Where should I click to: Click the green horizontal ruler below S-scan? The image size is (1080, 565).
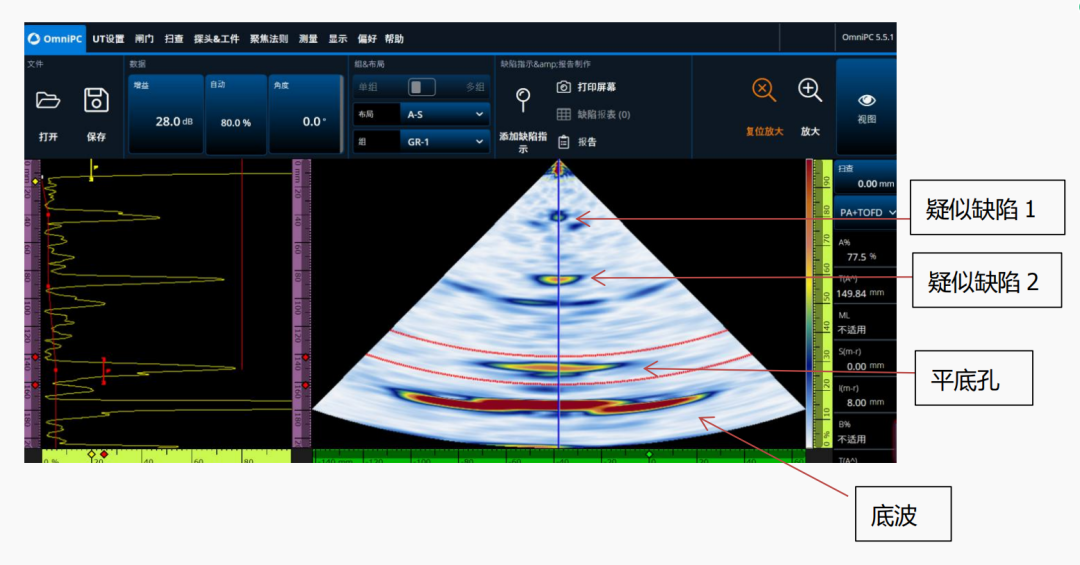pos(559,455)
